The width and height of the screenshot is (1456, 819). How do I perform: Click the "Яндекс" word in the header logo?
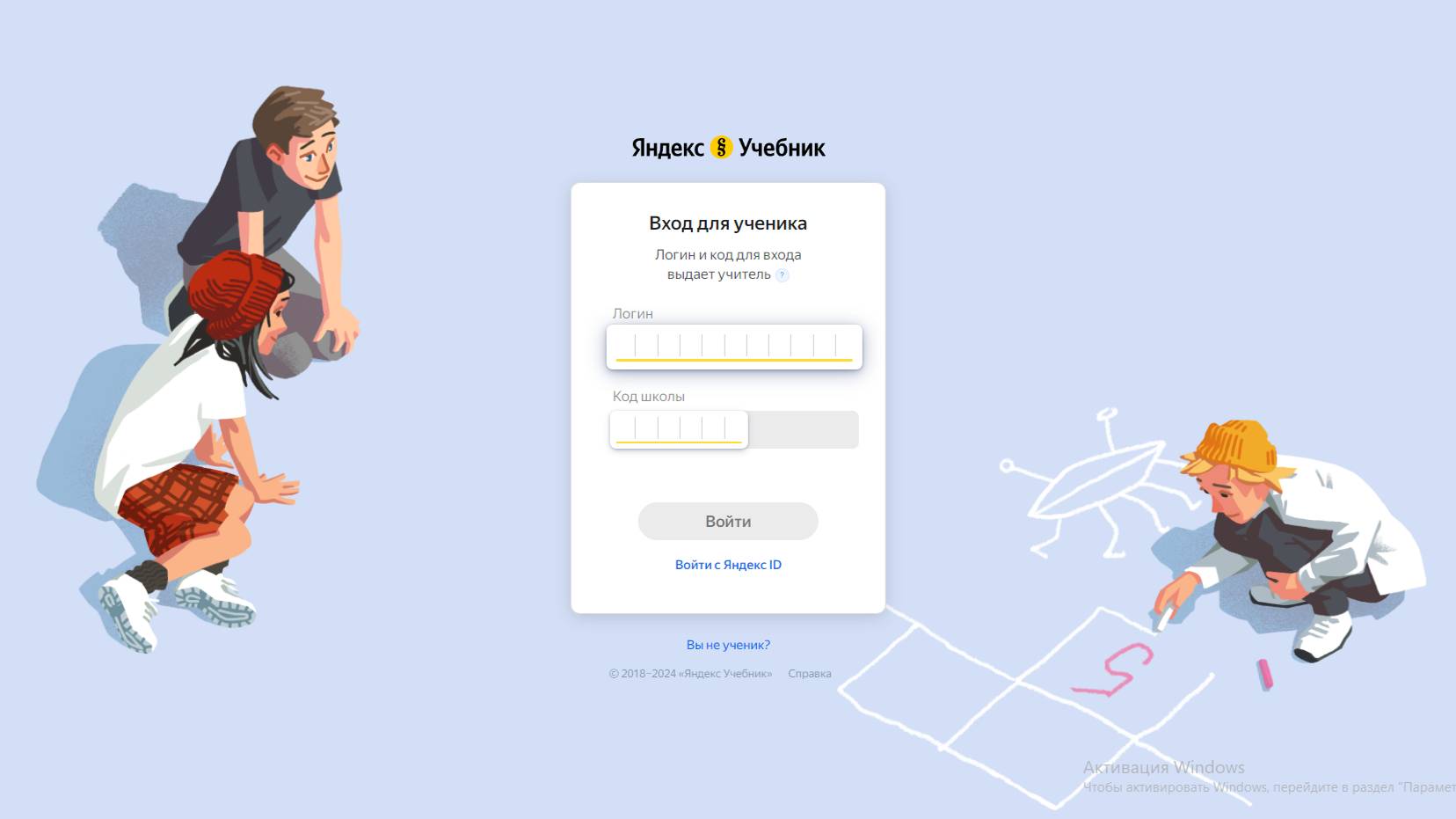click(x=668, y=148)
